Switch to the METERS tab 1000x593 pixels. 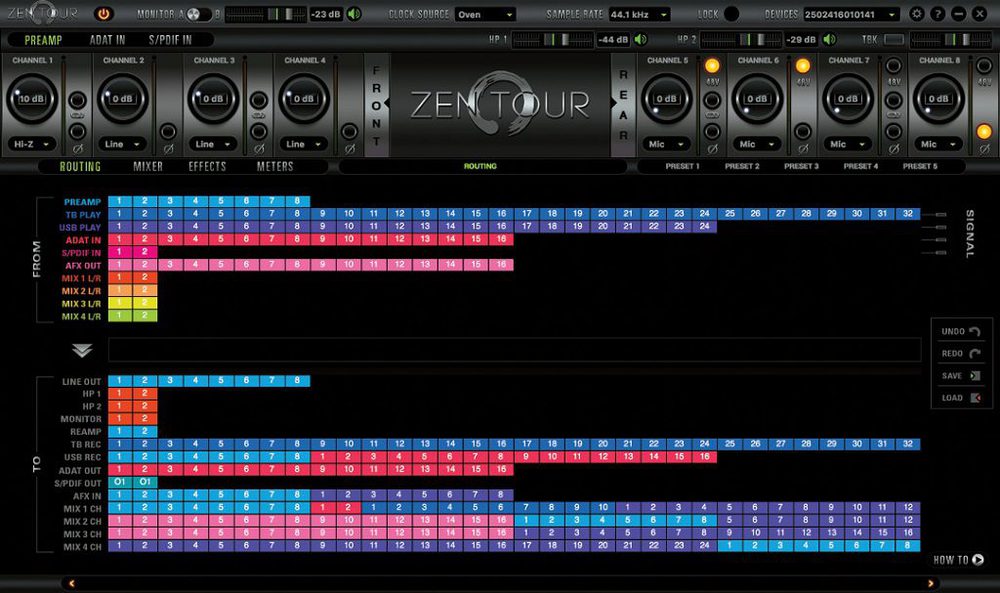(275, 166)
